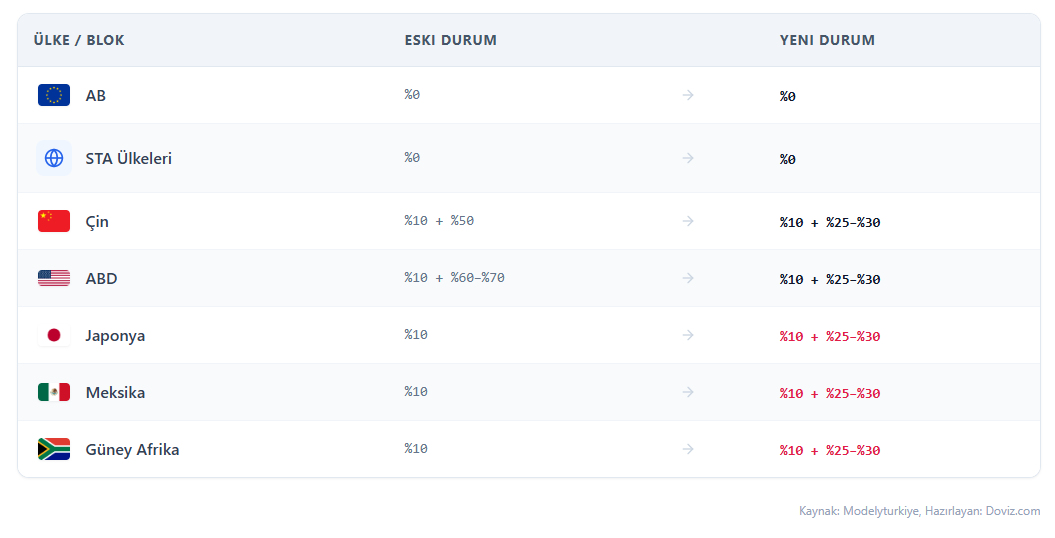Click the United States flag icon
1055x538 pixels.
54,278
